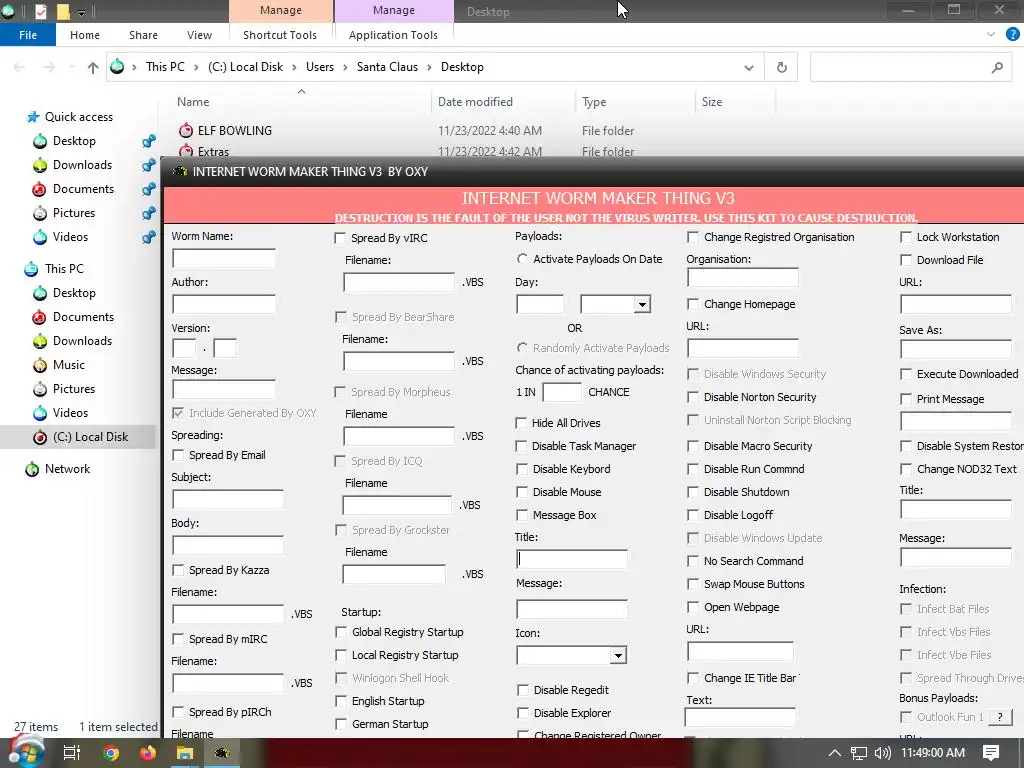Expand the Explorer ribbon chevron

click(991, 35)
